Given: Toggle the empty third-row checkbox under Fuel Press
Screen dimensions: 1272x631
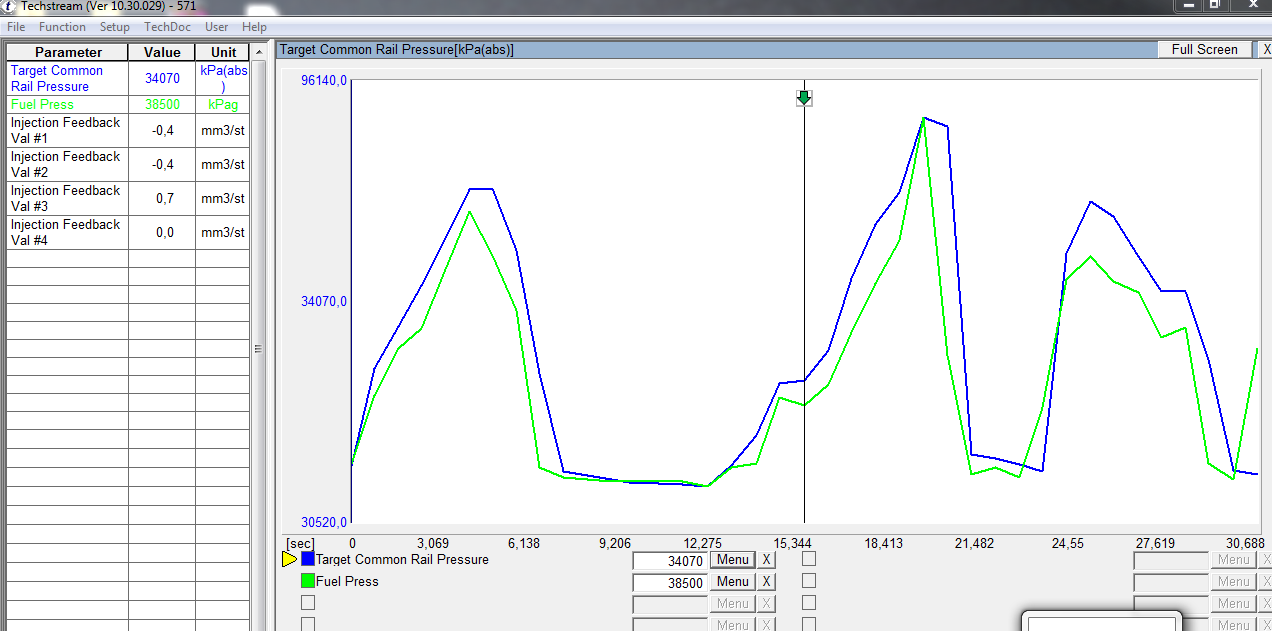Looking at the screenshot, I should pyautogui.click(x=308, y=603).
